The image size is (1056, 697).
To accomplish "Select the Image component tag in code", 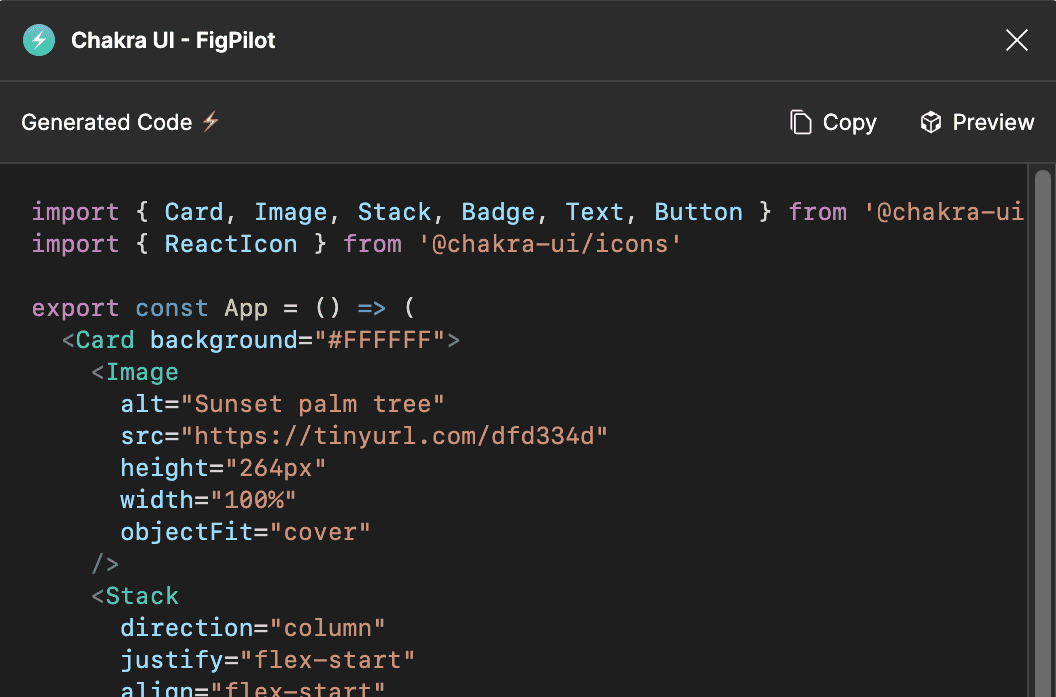I will coord(141,371).
